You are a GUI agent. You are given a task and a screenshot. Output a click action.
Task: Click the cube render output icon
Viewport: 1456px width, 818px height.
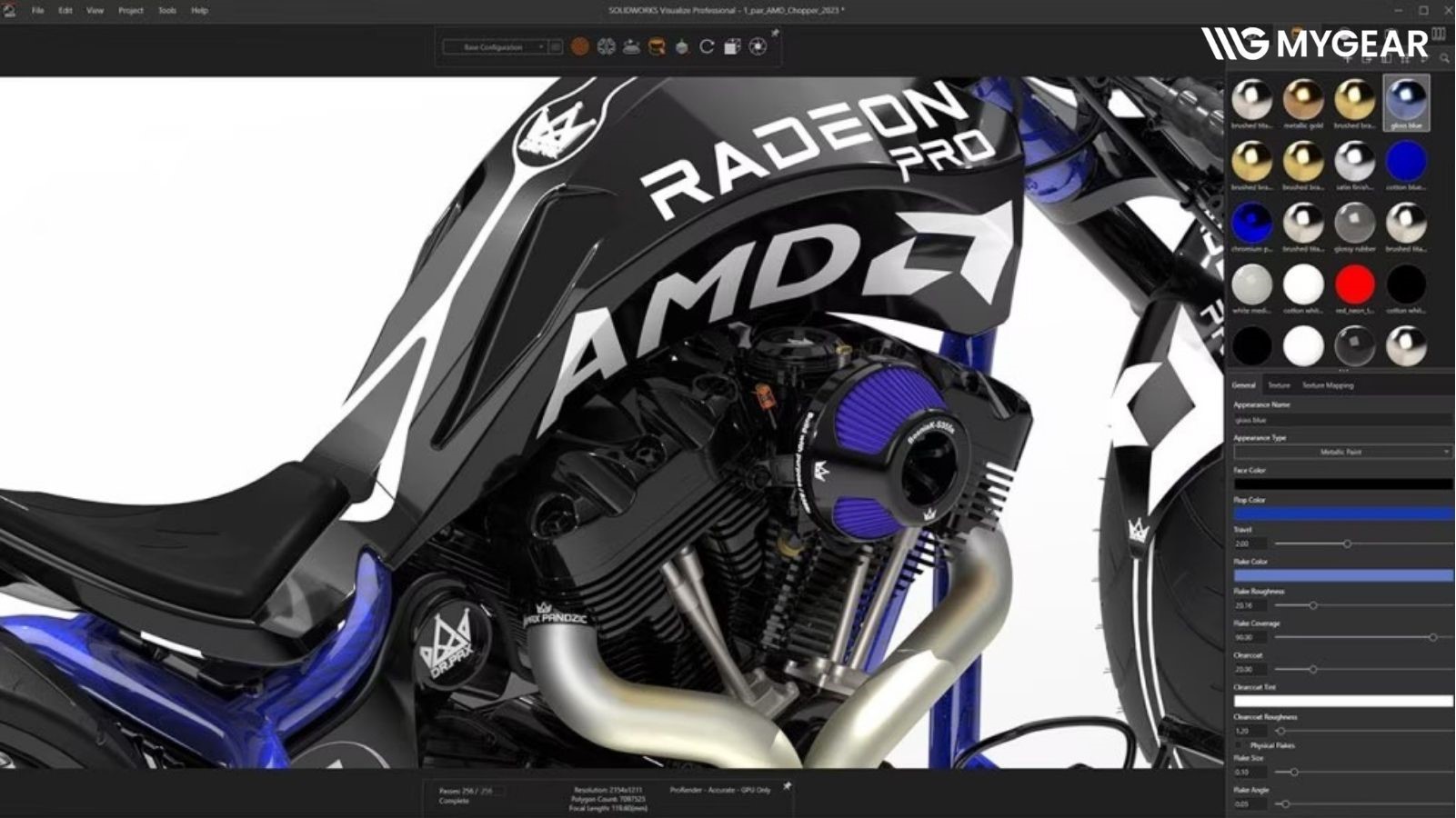coord(732,46)
